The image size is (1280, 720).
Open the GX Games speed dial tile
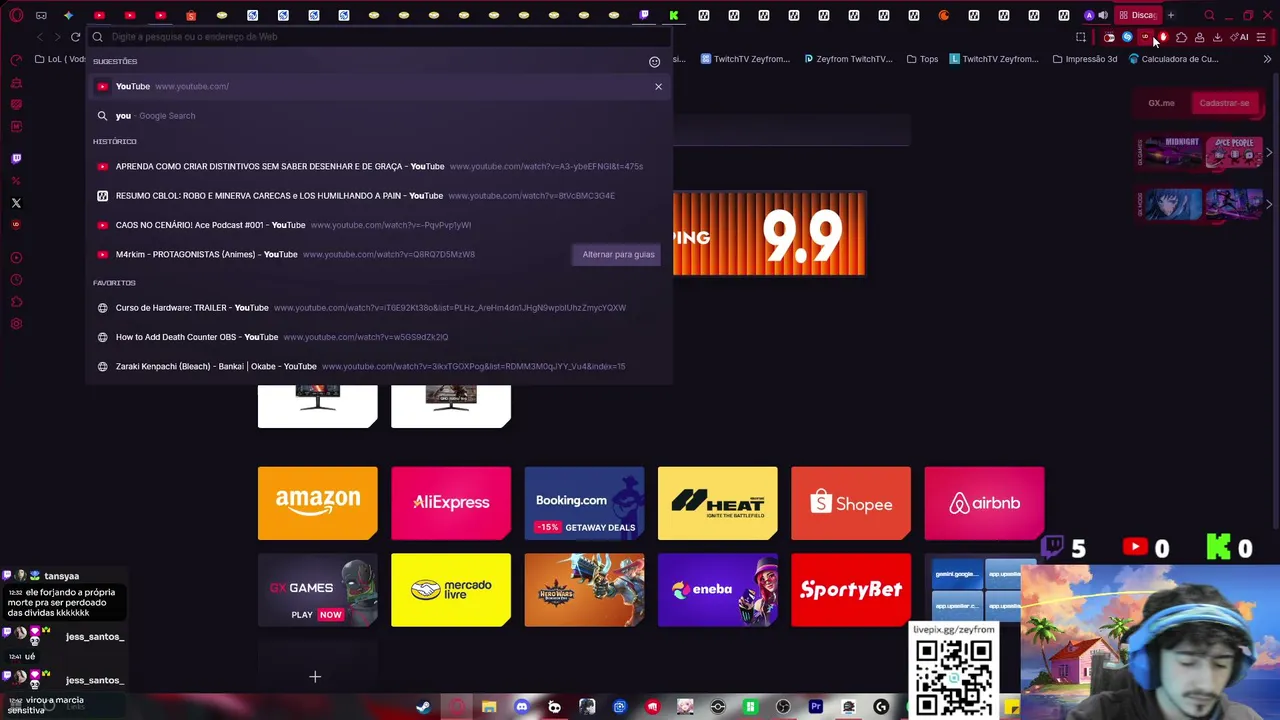pyautogui.click(x=318, y=590)
